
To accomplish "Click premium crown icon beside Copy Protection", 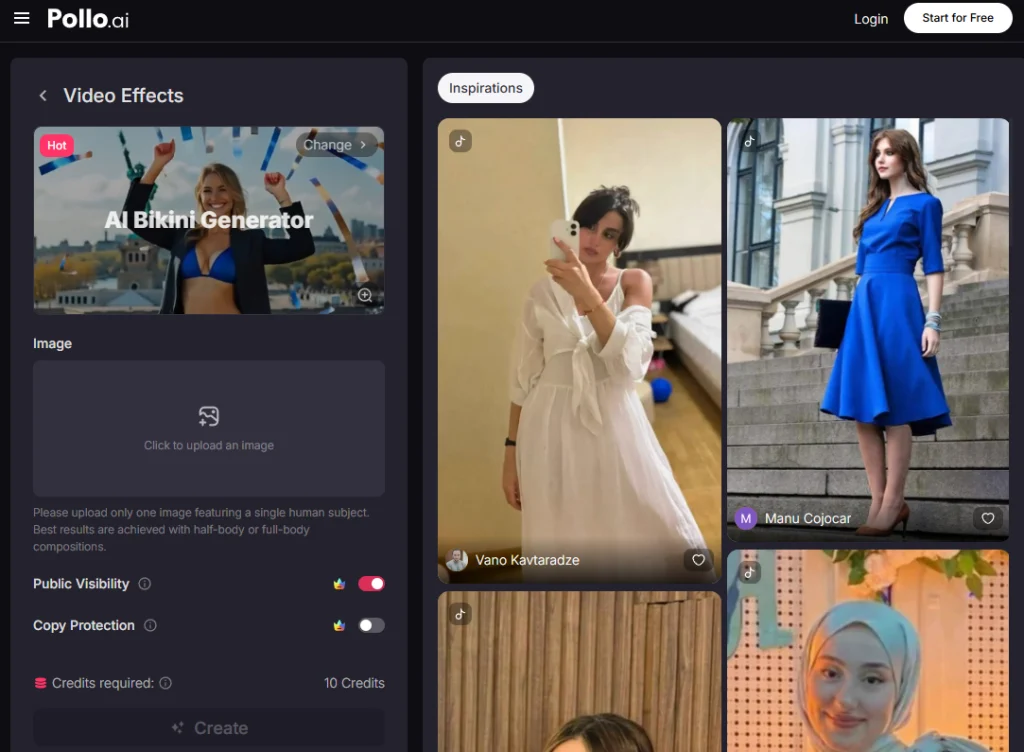I will (x=339, y=626).
